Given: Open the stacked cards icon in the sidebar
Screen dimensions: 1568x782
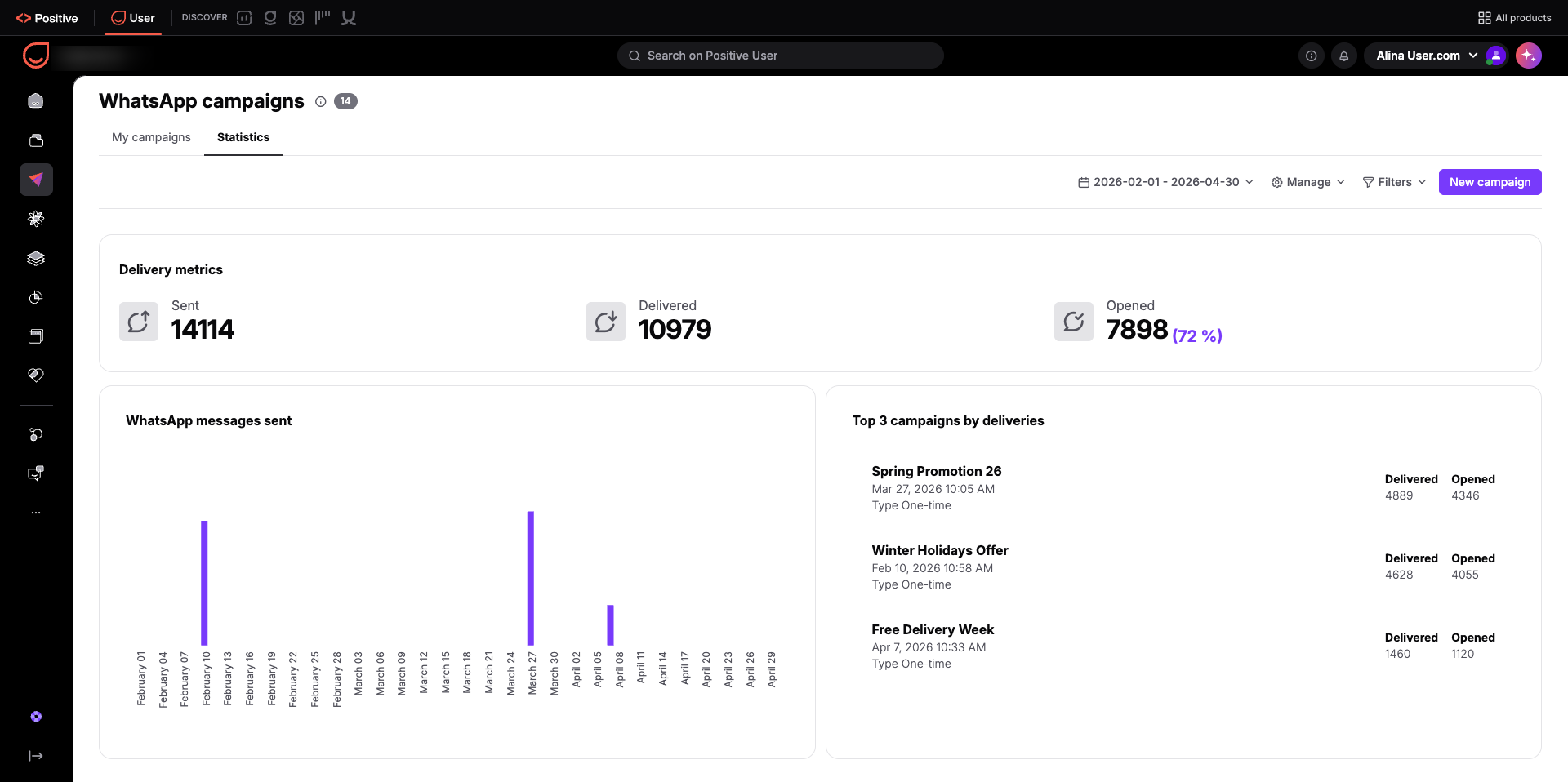Looking at the screenshot, I should coord(36,140).
